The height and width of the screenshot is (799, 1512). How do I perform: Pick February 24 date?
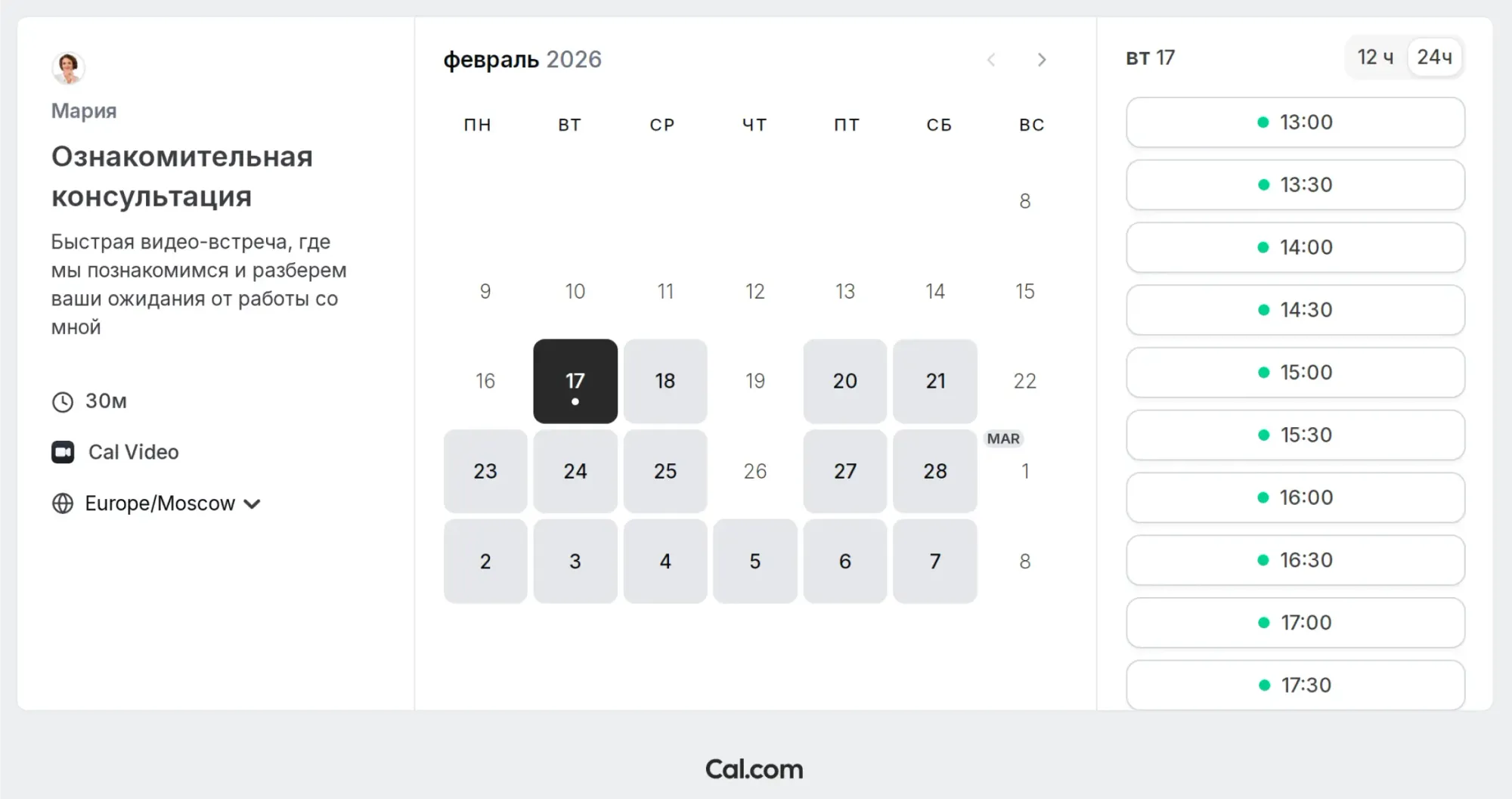575,471
